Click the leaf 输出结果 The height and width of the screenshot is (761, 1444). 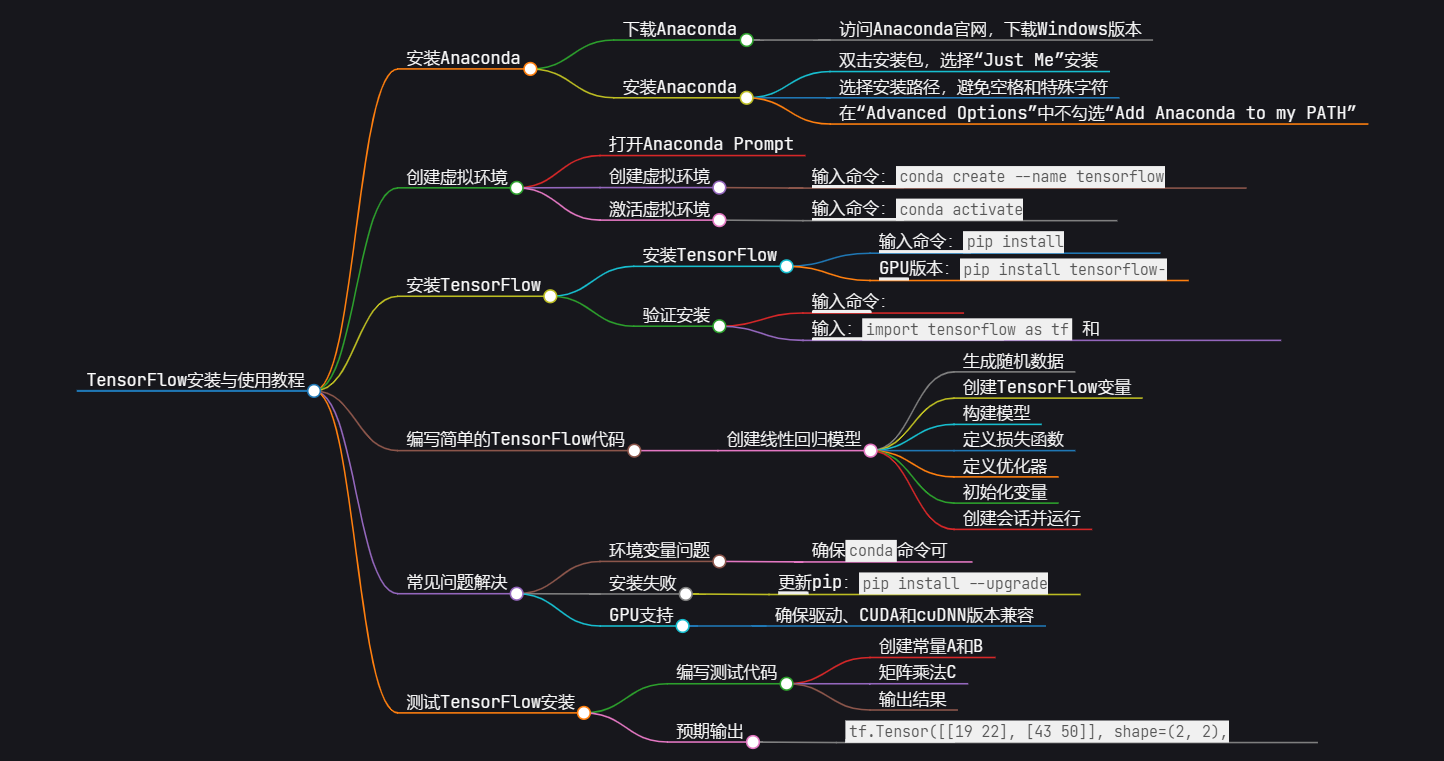click(912, 699)
